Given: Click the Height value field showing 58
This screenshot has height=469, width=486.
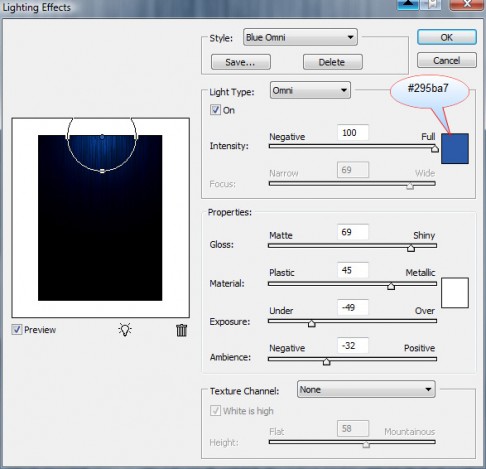Looking at the screenshot, I should click(353, 428).
